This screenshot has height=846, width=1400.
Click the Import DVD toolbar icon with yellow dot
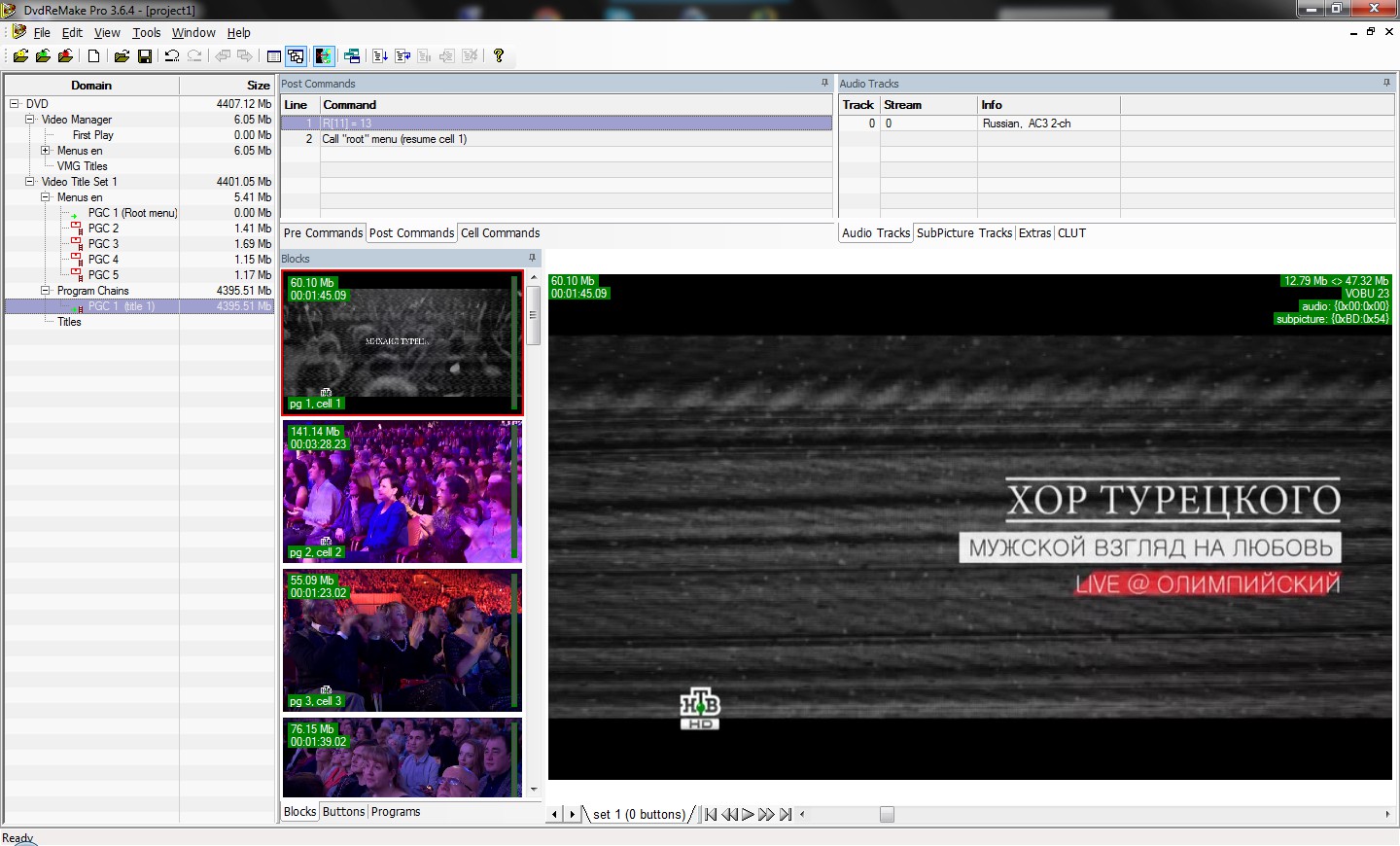pos(20,56)
